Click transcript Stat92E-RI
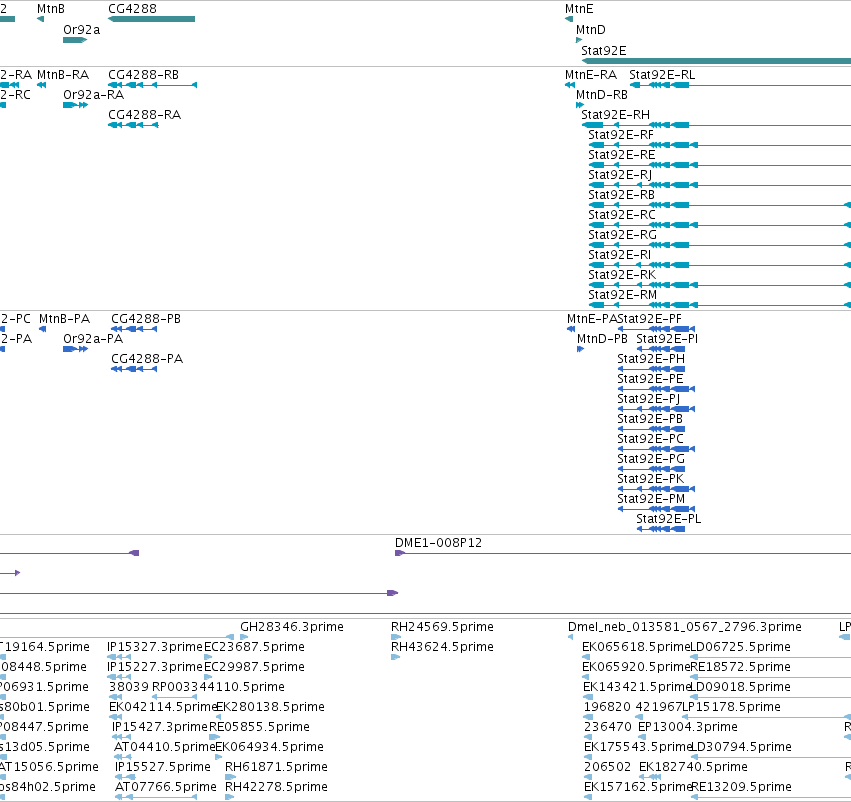 (619, 255)
